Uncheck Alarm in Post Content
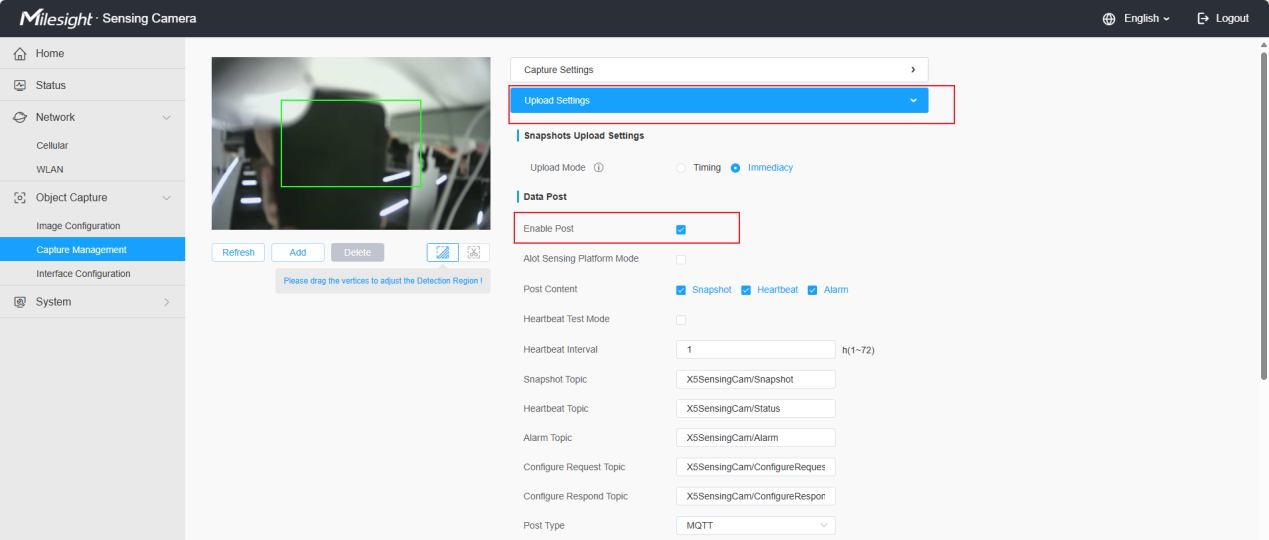The height and width of the screenshot is (540, 1269). (813, 290)
